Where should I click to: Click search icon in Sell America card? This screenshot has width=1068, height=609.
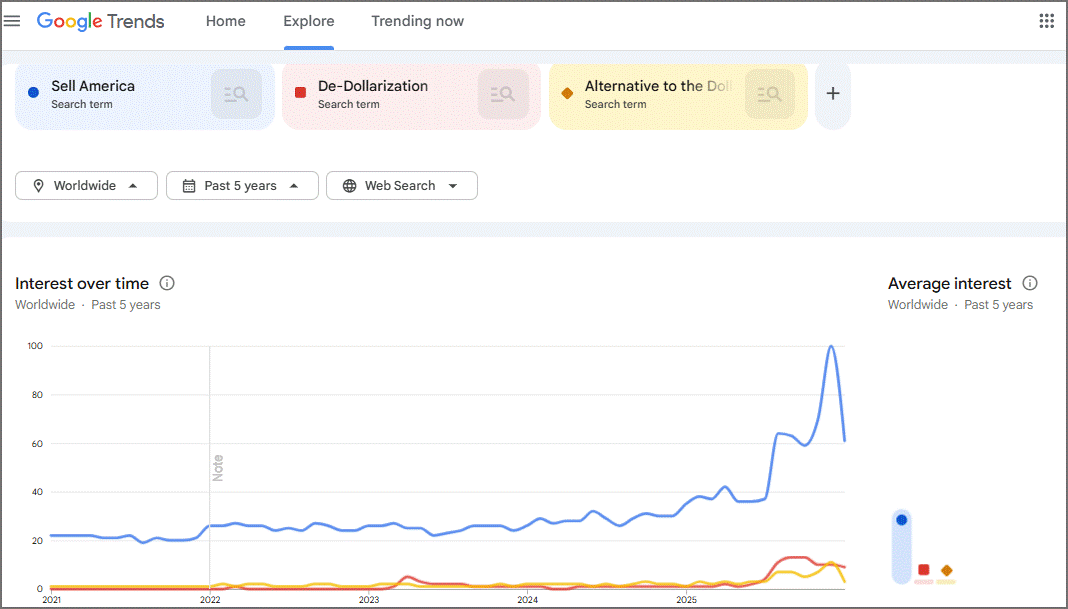236,94
